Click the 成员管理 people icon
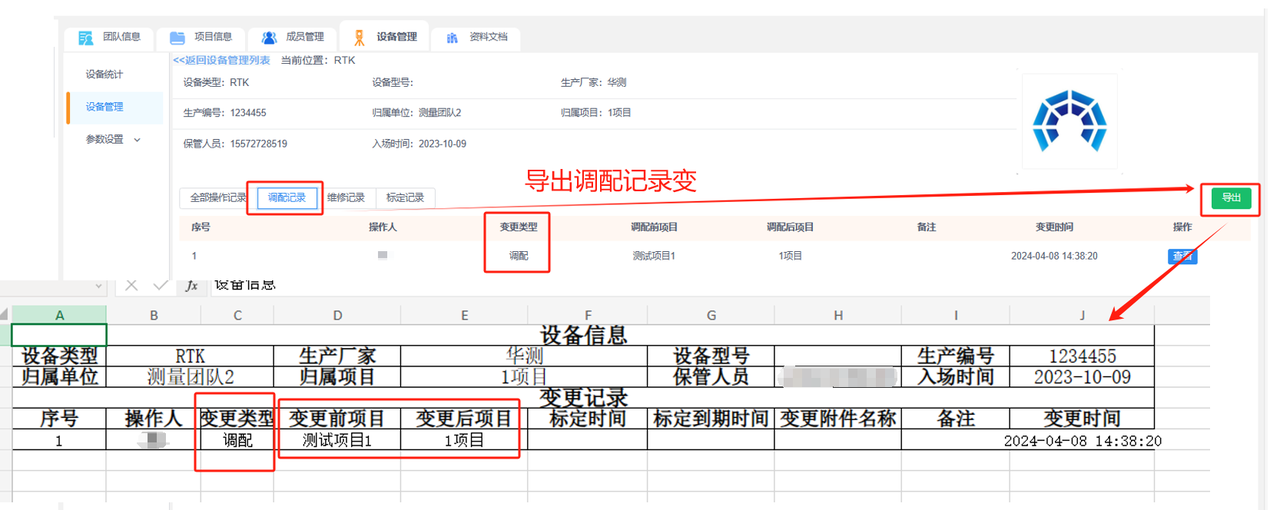The image size is (1280, 510). 269,38
